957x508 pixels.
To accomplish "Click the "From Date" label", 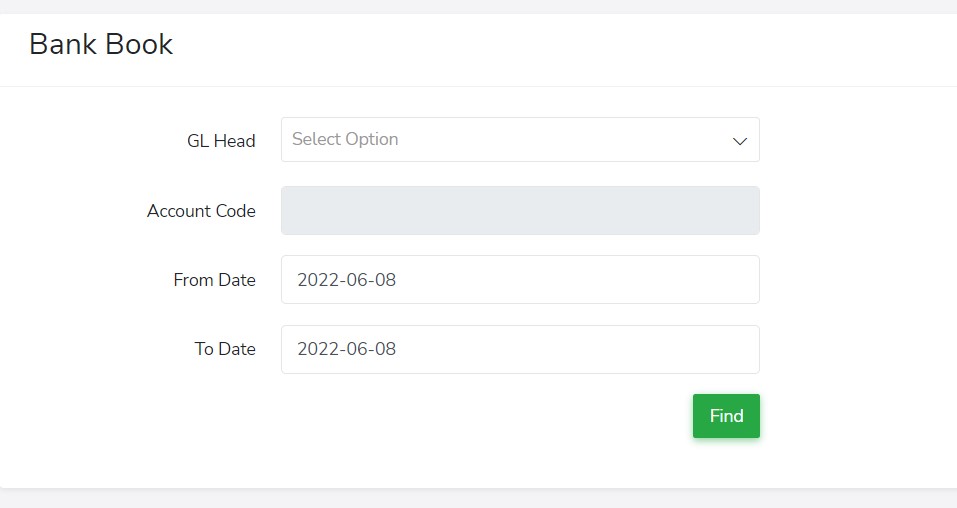I will (214, 280).
